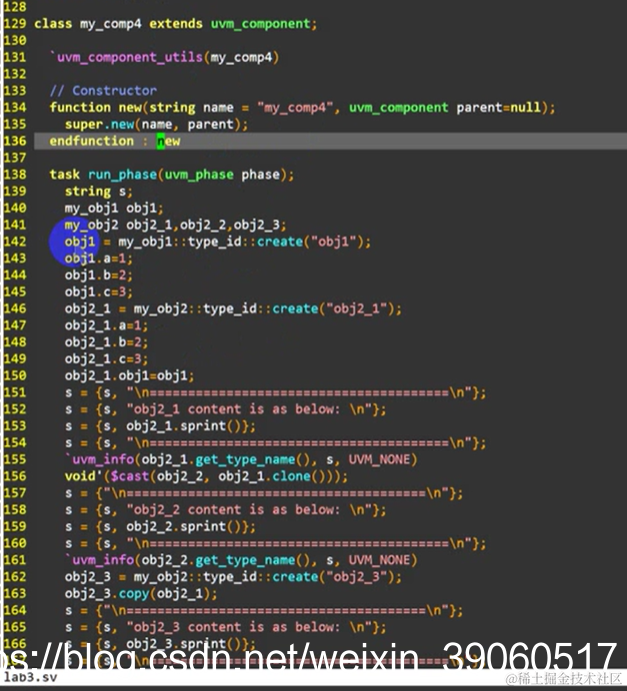Click the 'obj2_1.sprint()' line
Viewport: 627px width, 691px height.
pyautogui.click(x=160, y=426)
